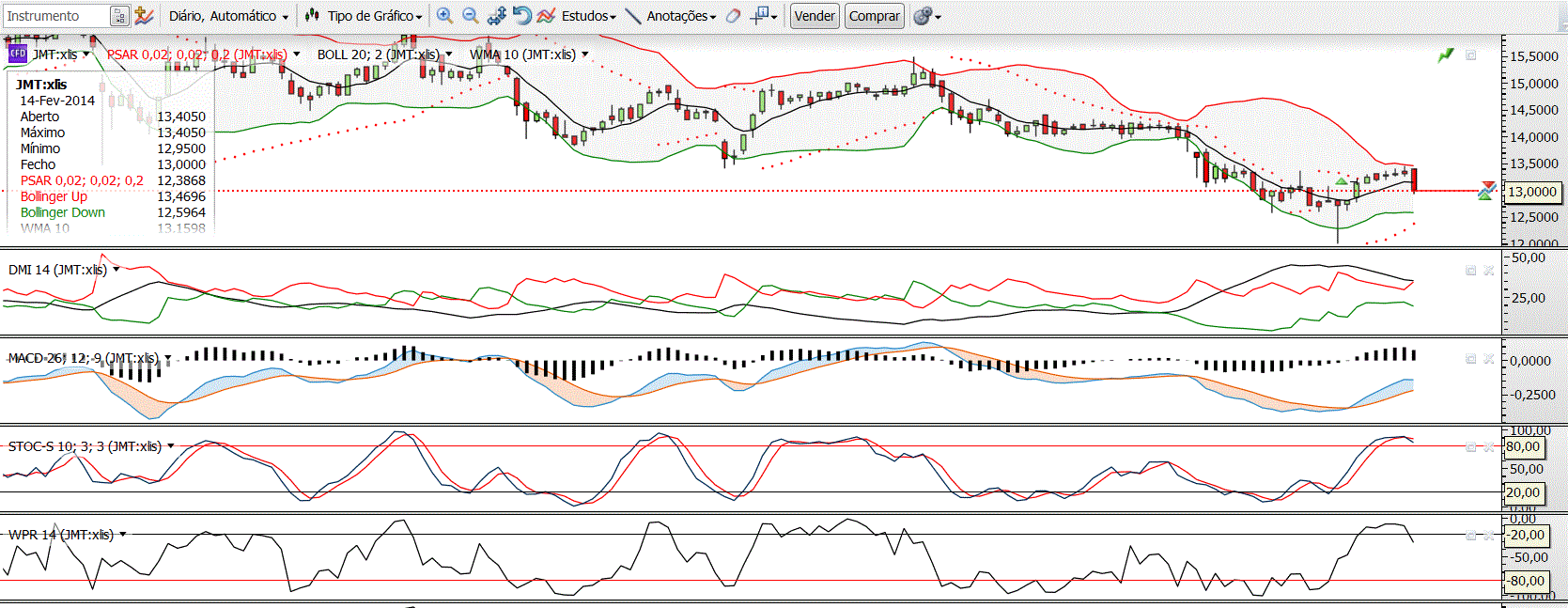The width and height of the screenshot is (1568, 608).
Task: Click the Vender button
Action: [814, 16]
